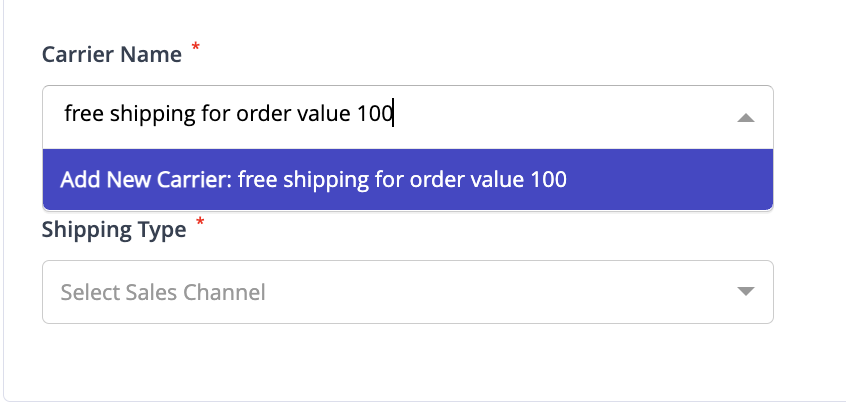846x404 pixels.
Task: Click blank right side of highlighted suggestion
Action: click(669, 180)
